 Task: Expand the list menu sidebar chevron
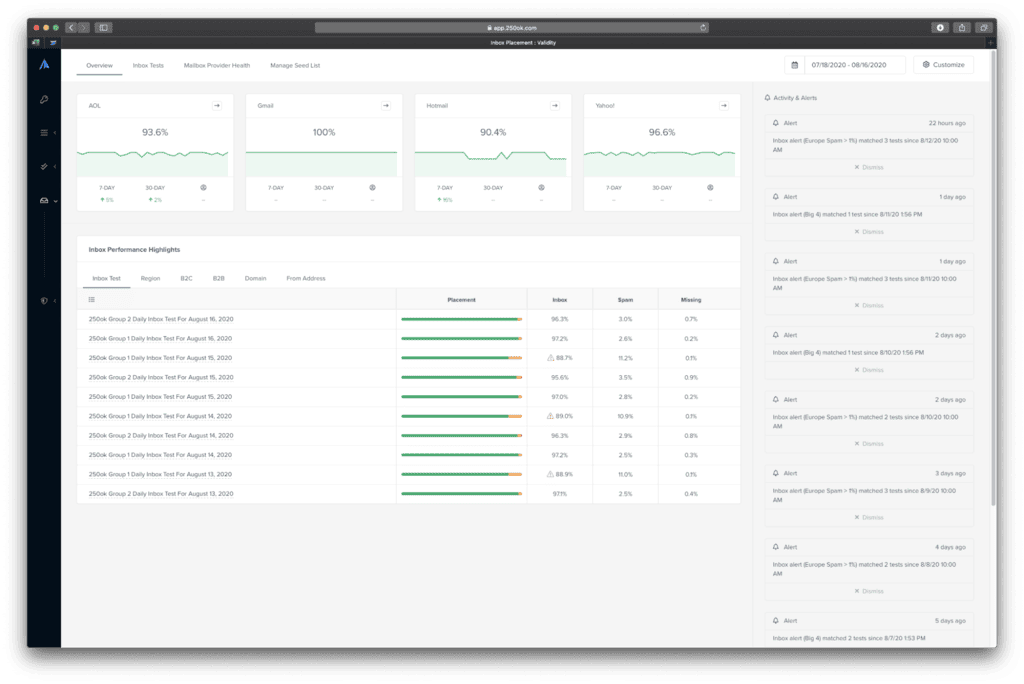[x=55, y=133]
